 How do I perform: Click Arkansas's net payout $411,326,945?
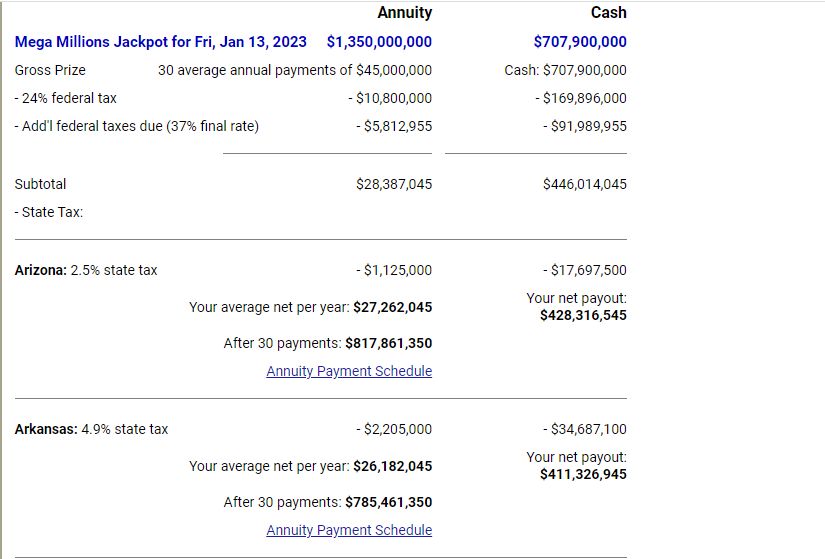(x=583, y=474)
